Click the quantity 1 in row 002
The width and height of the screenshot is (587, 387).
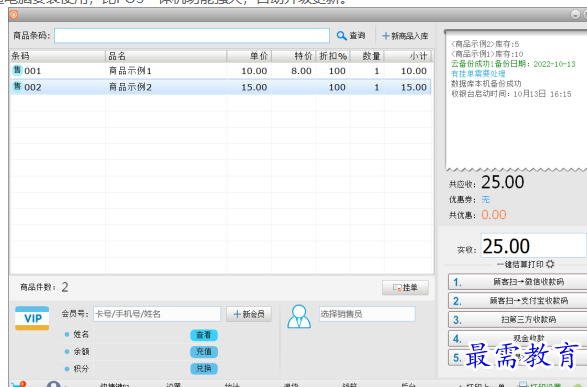pos(377,87)
